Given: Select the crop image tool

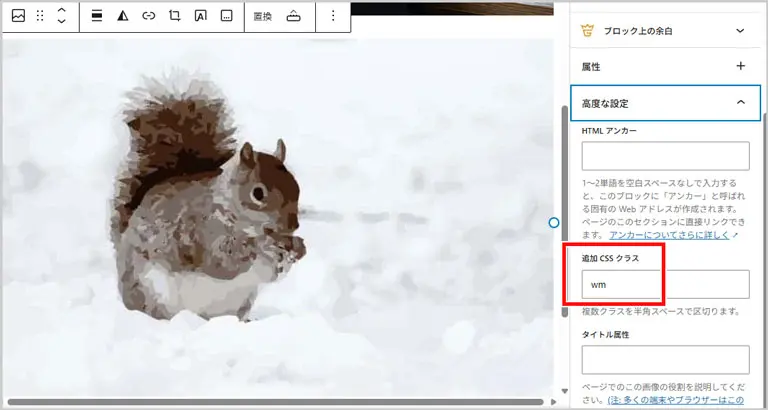Looking at the screenshot, I should coord(175,16).
